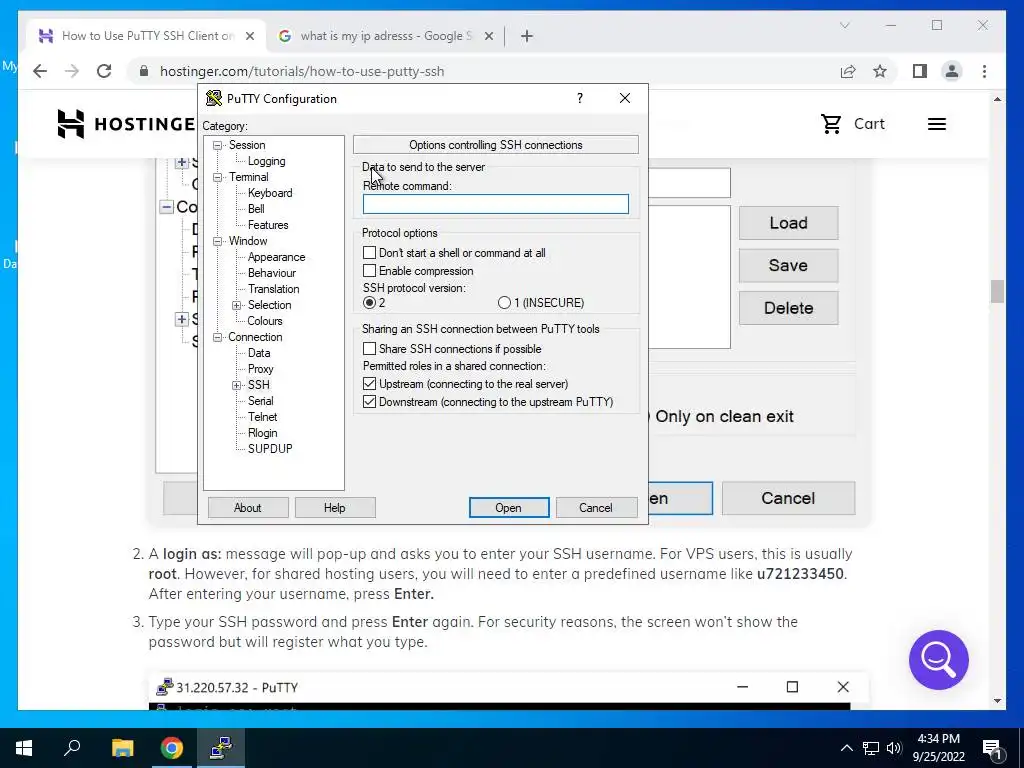
Task: Click the About button
Action: coord(248,507)
